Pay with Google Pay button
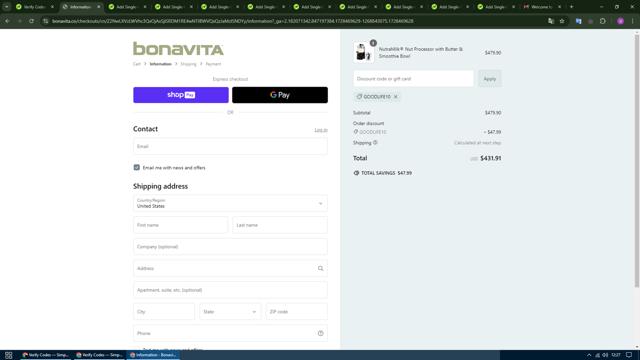The width and height of the screenshot is (640, 360). (280, 95)
